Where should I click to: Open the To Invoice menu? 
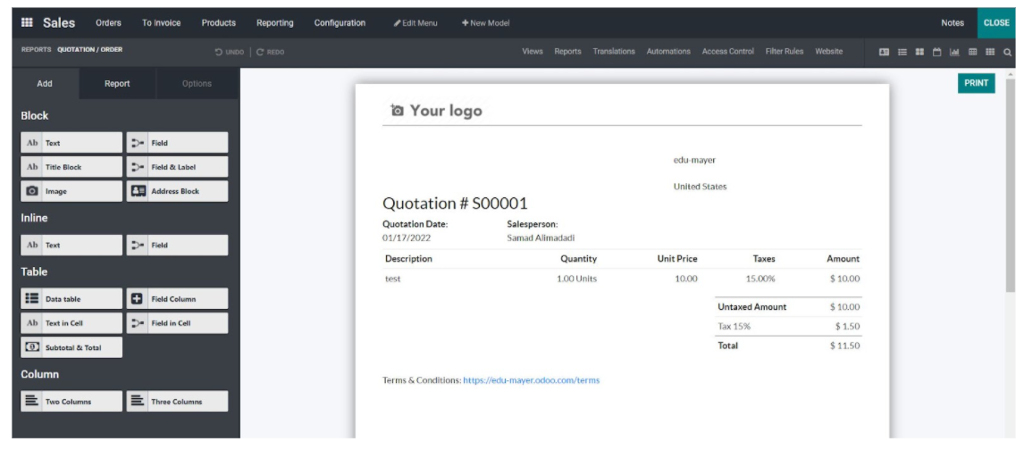(x=161, y=23)
